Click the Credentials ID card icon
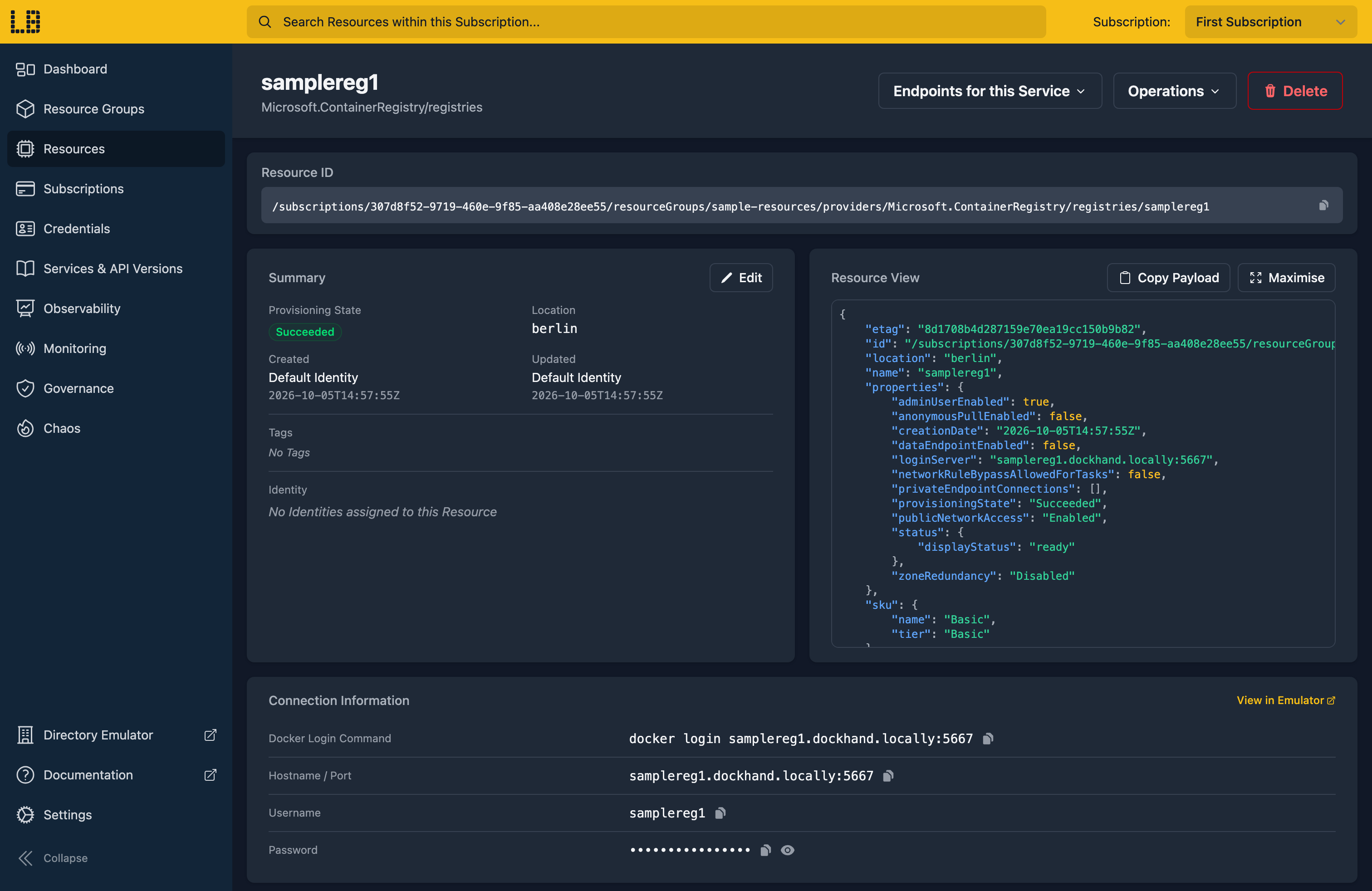 pos(25,229)
